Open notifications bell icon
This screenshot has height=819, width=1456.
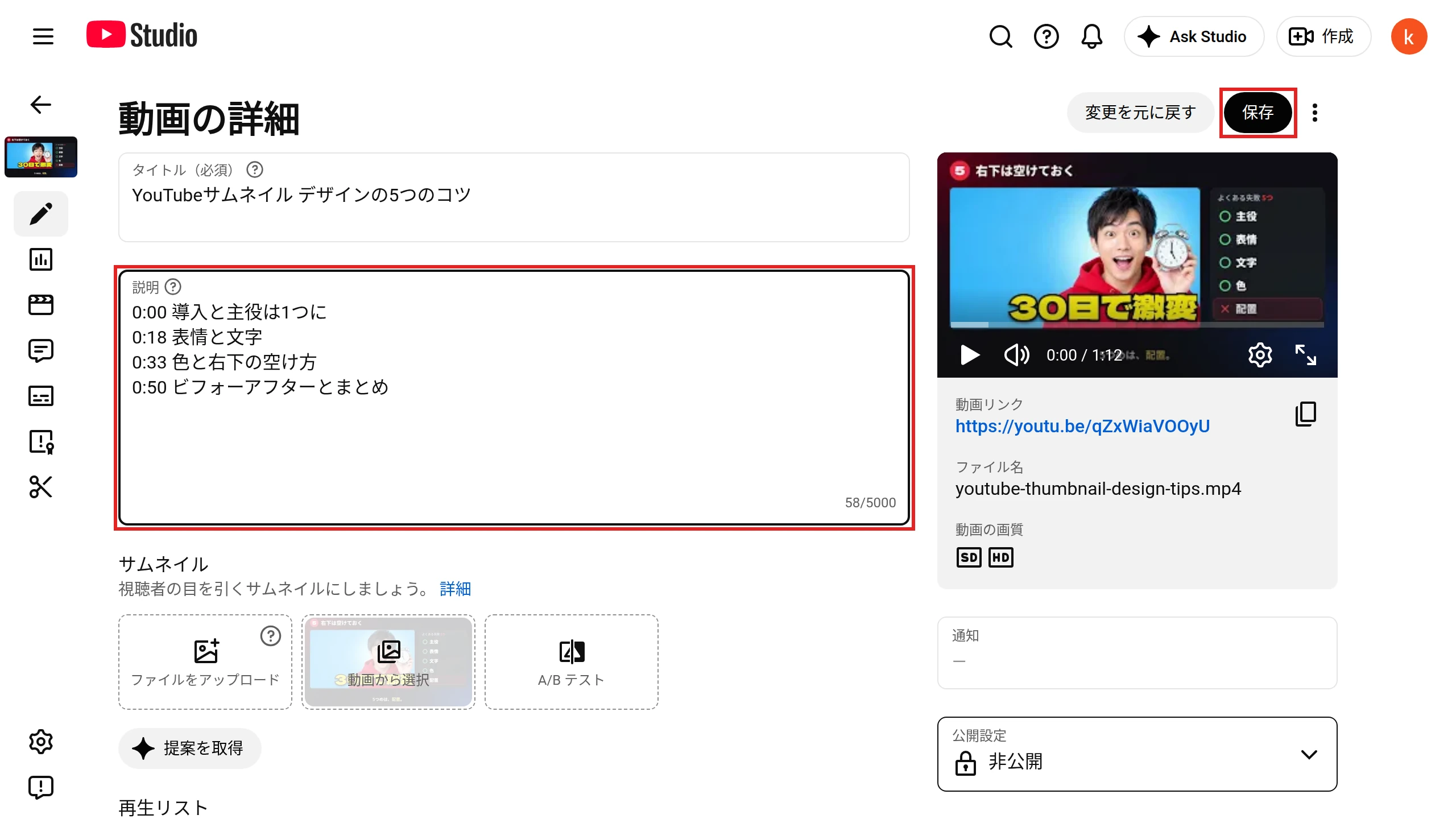pos(1091,36)
